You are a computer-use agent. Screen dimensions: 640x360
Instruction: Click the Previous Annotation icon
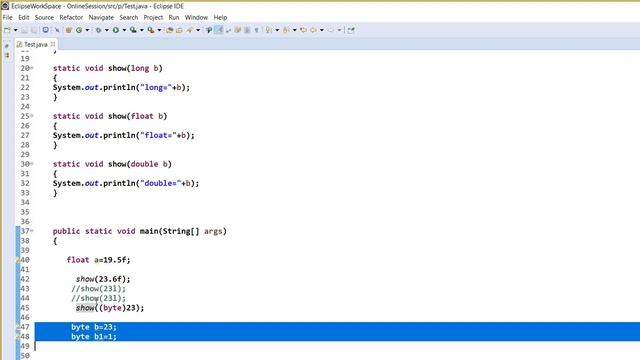click(x=286, y=30)
